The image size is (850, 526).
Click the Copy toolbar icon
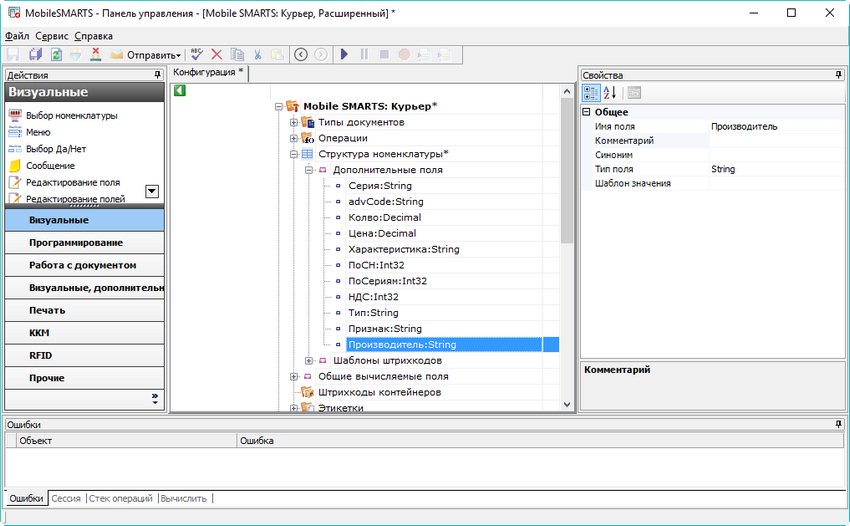pyautogui.click(x=237, y=54)
